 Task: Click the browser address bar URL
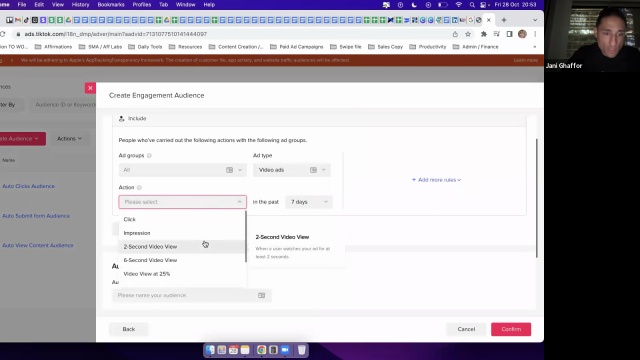(116, 34)
